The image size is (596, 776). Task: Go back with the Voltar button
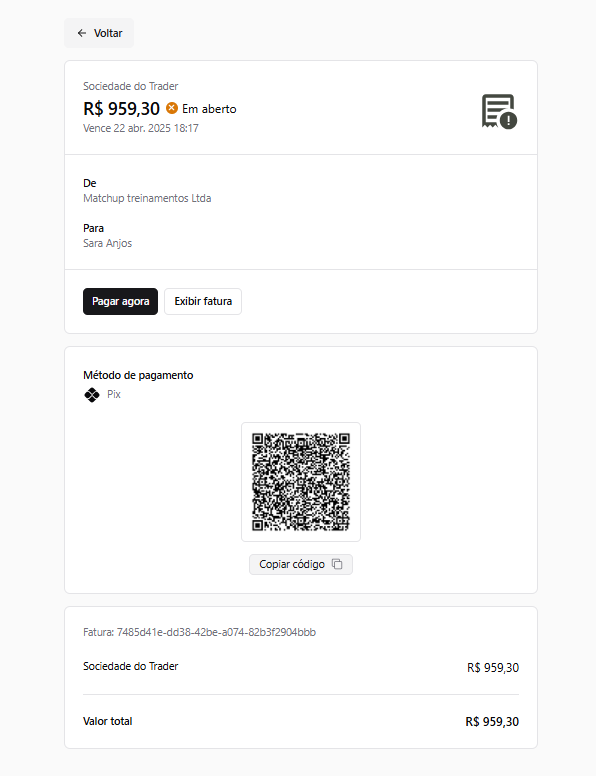point(99,33)
